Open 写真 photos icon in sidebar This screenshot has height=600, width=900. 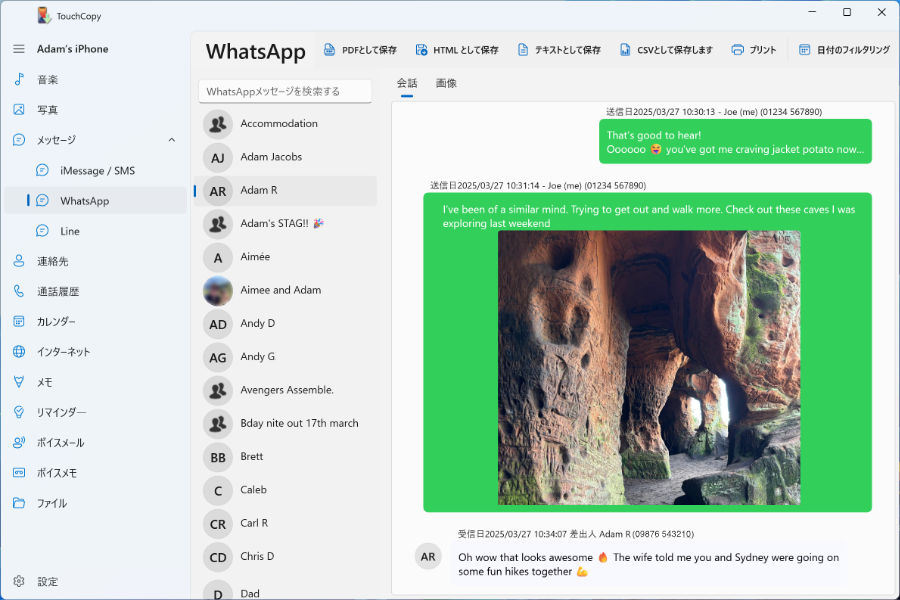click(x=19, y=110)
